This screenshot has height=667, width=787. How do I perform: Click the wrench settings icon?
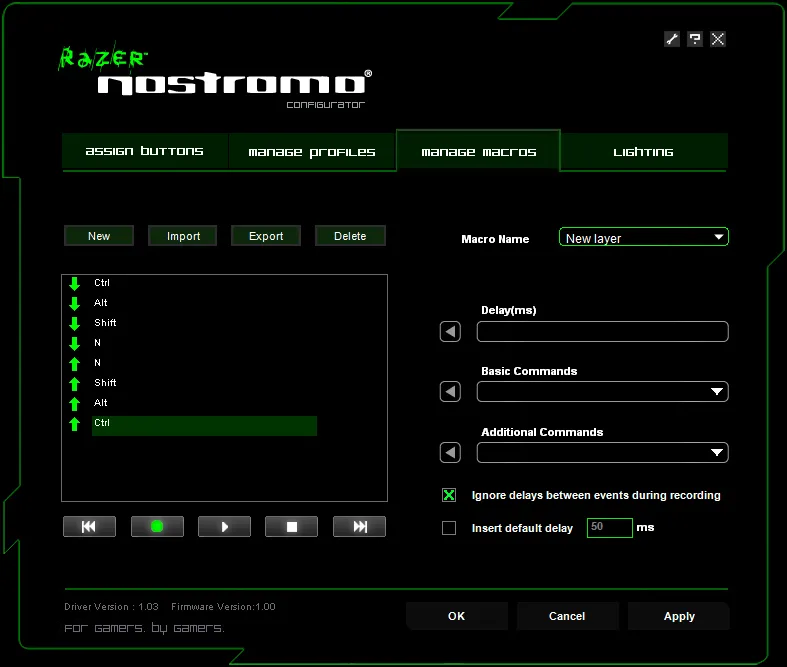coord(672,39)
